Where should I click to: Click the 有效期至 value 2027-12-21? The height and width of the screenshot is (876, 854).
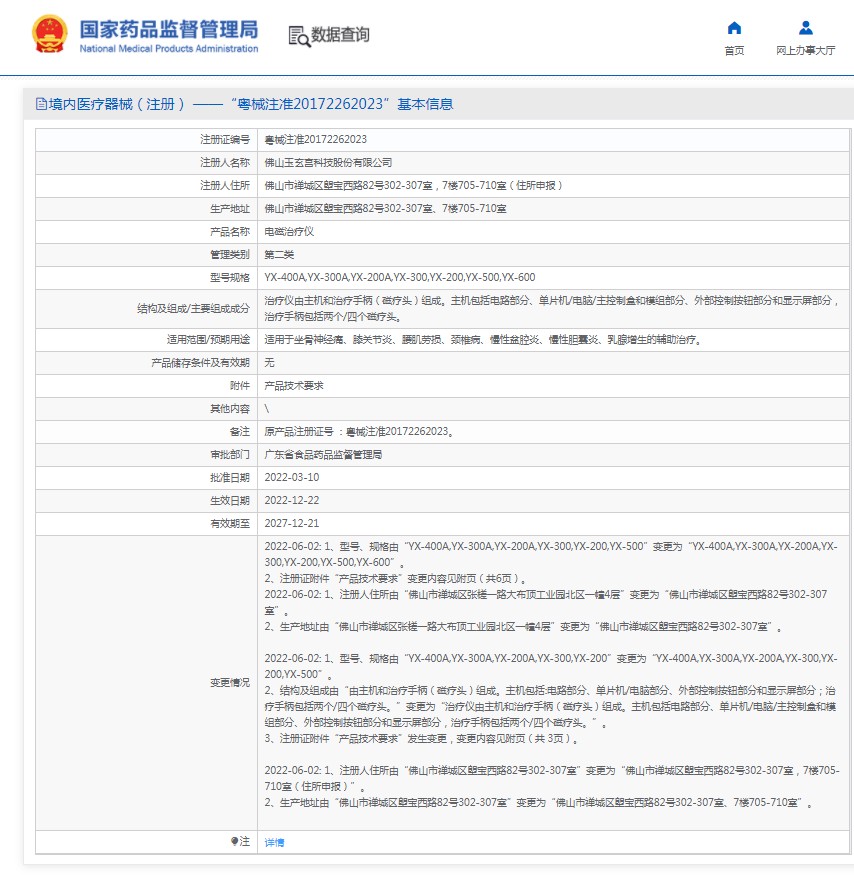[x=292, y=523]
